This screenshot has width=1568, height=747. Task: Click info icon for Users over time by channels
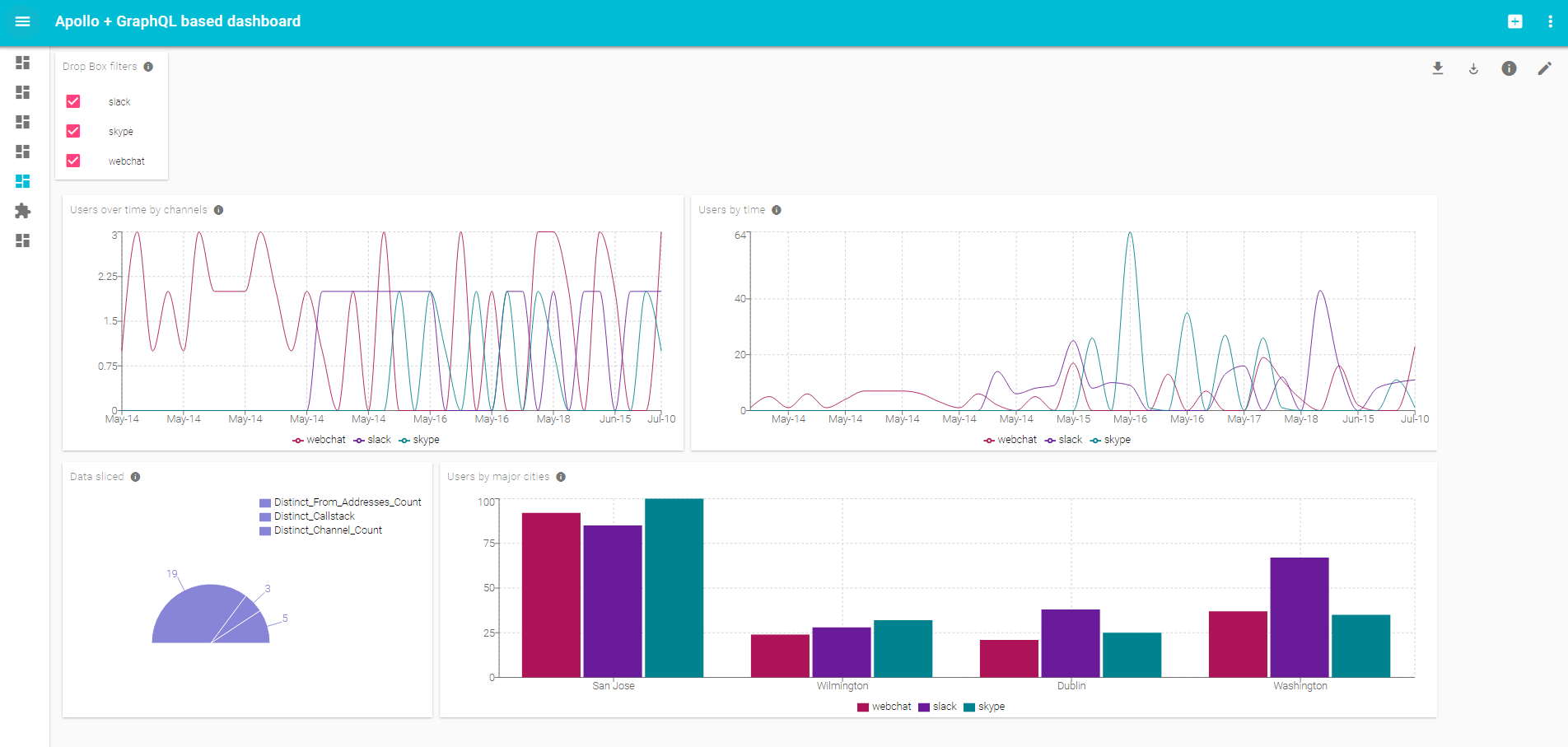[218, 210]
